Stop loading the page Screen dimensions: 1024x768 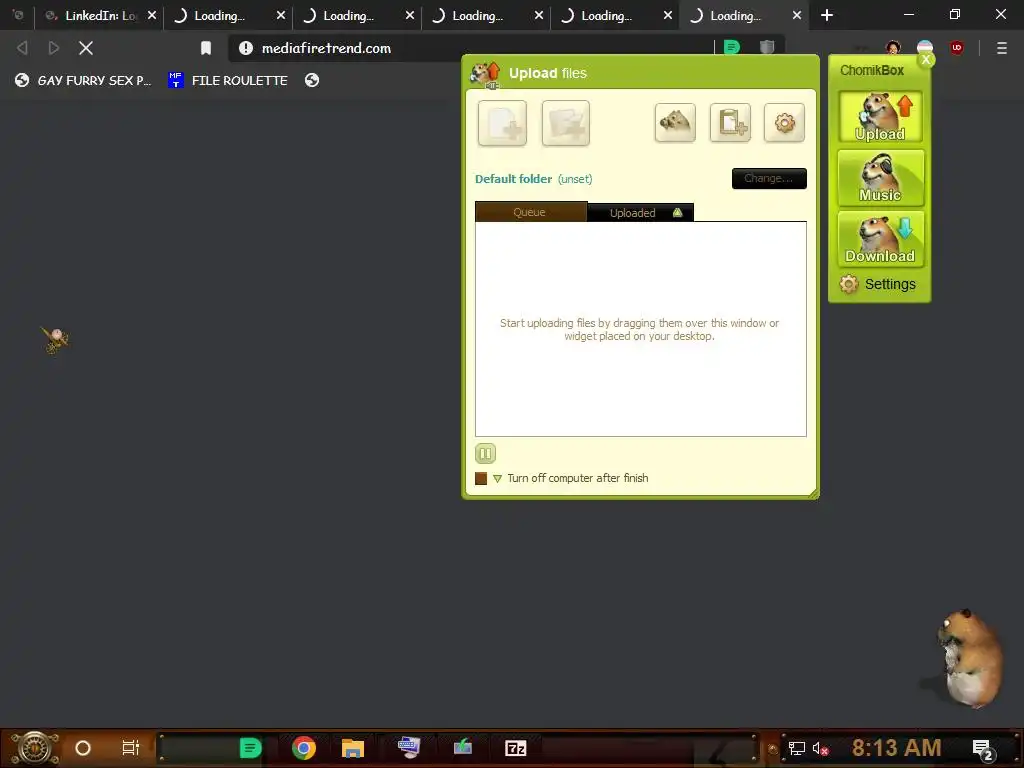pyautogui.click(x=86, y=48)
